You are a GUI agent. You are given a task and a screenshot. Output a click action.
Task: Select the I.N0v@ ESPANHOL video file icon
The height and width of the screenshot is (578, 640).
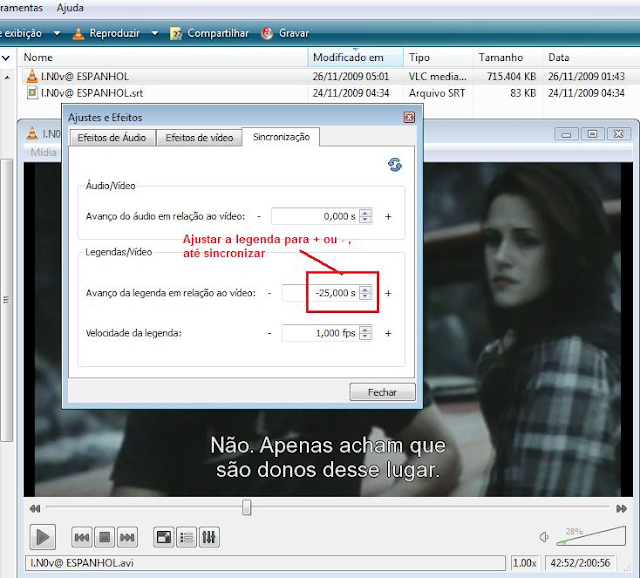pos(32,76)
